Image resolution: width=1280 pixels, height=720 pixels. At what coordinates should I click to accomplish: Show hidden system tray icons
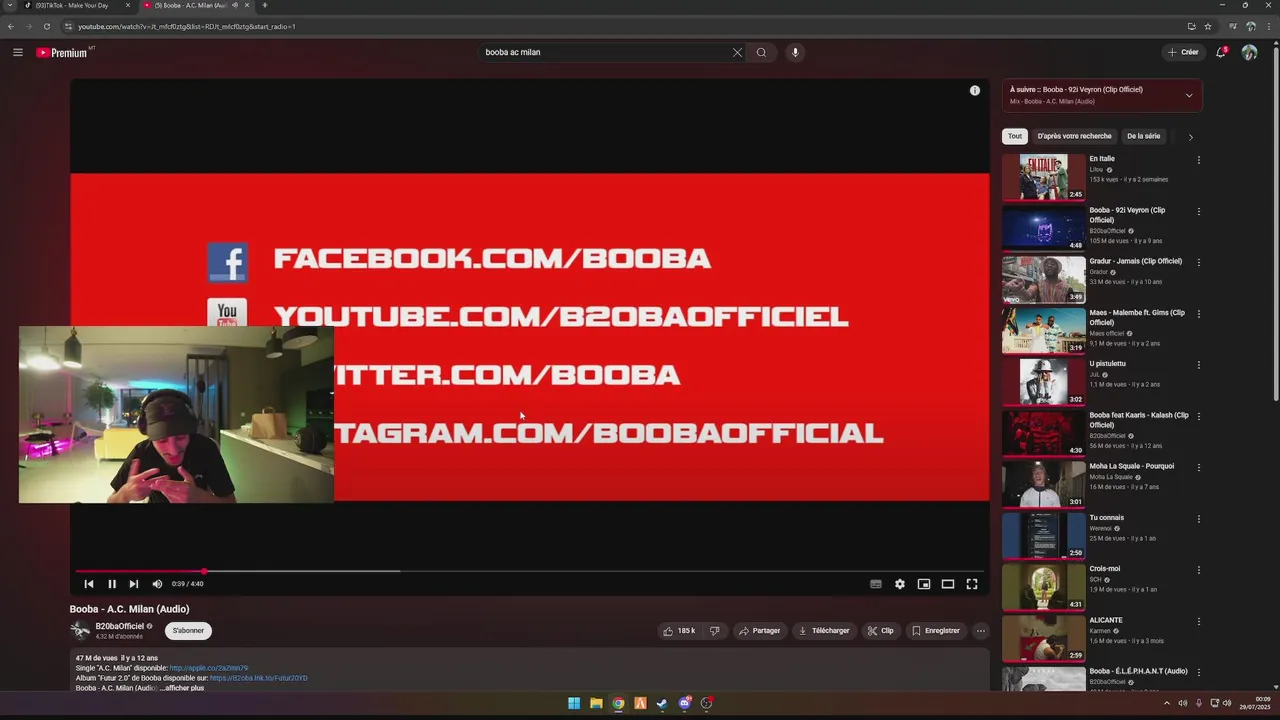click(1166, 703)
